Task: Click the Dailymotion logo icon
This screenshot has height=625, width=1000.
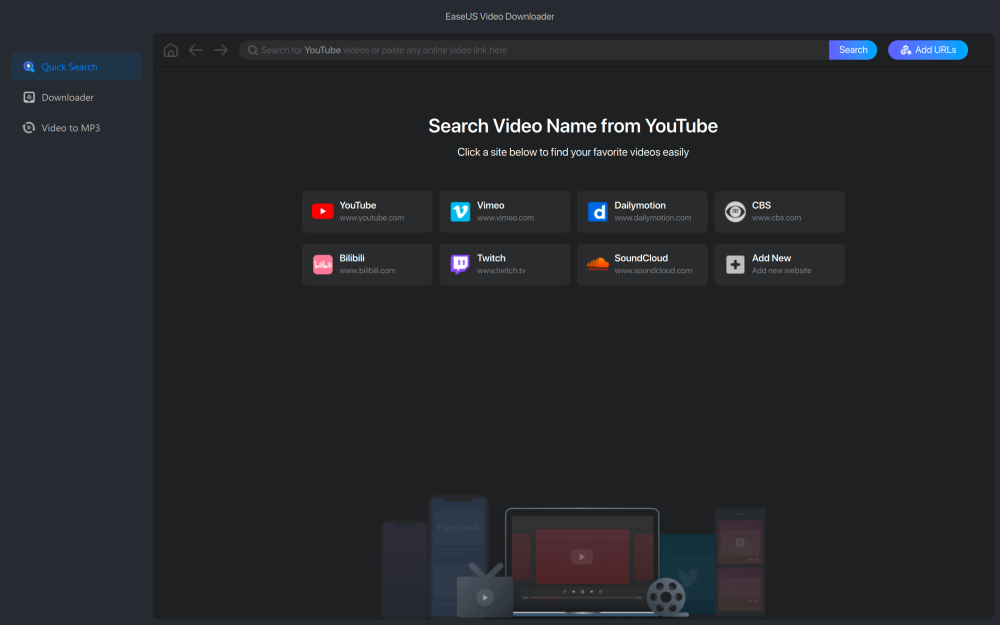Action: (598, 211)
